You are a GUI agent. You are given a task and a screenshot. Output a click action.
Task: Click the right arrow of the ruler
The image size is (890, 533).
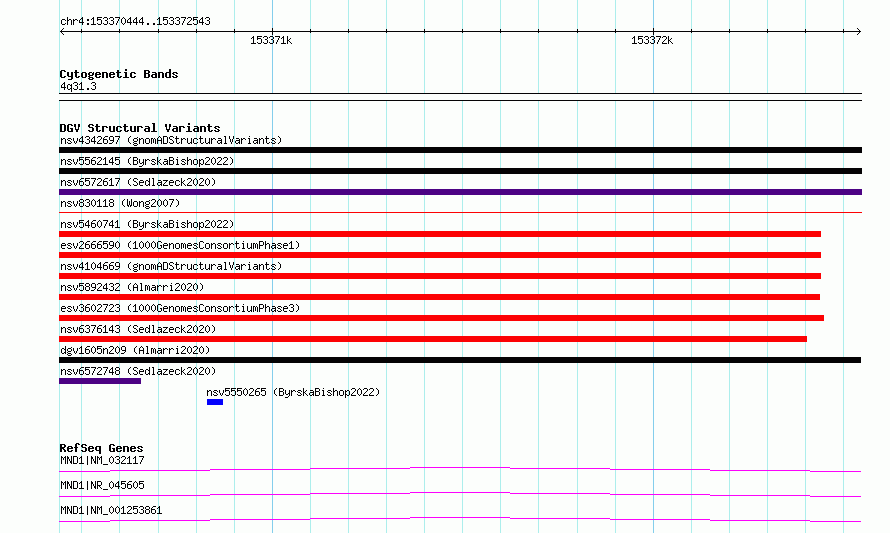point(858,31)
